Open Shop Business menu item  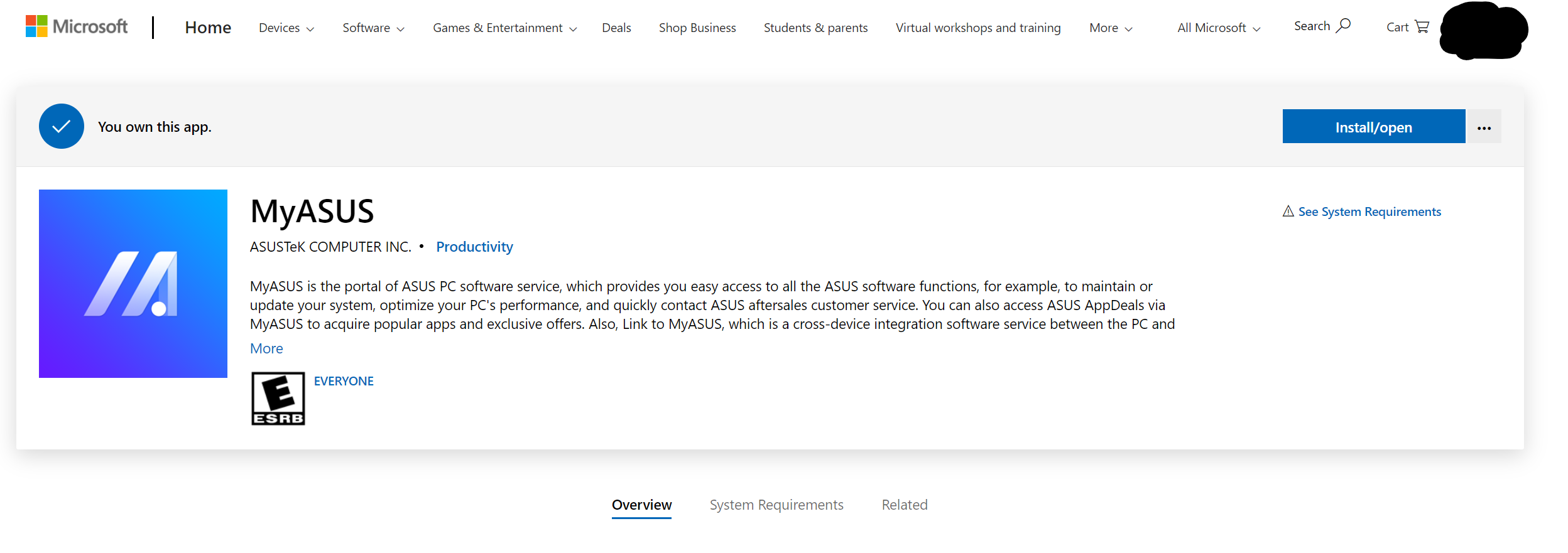point(697,28)
